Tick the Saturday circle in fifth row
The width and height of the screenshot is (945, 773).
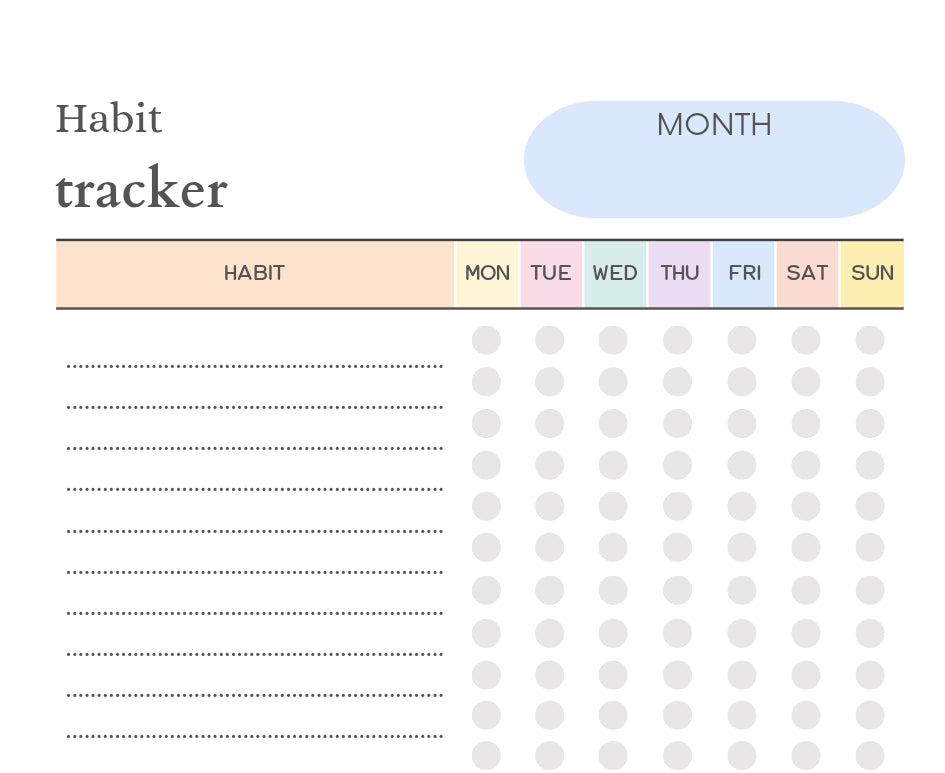[x=806, y=506]
